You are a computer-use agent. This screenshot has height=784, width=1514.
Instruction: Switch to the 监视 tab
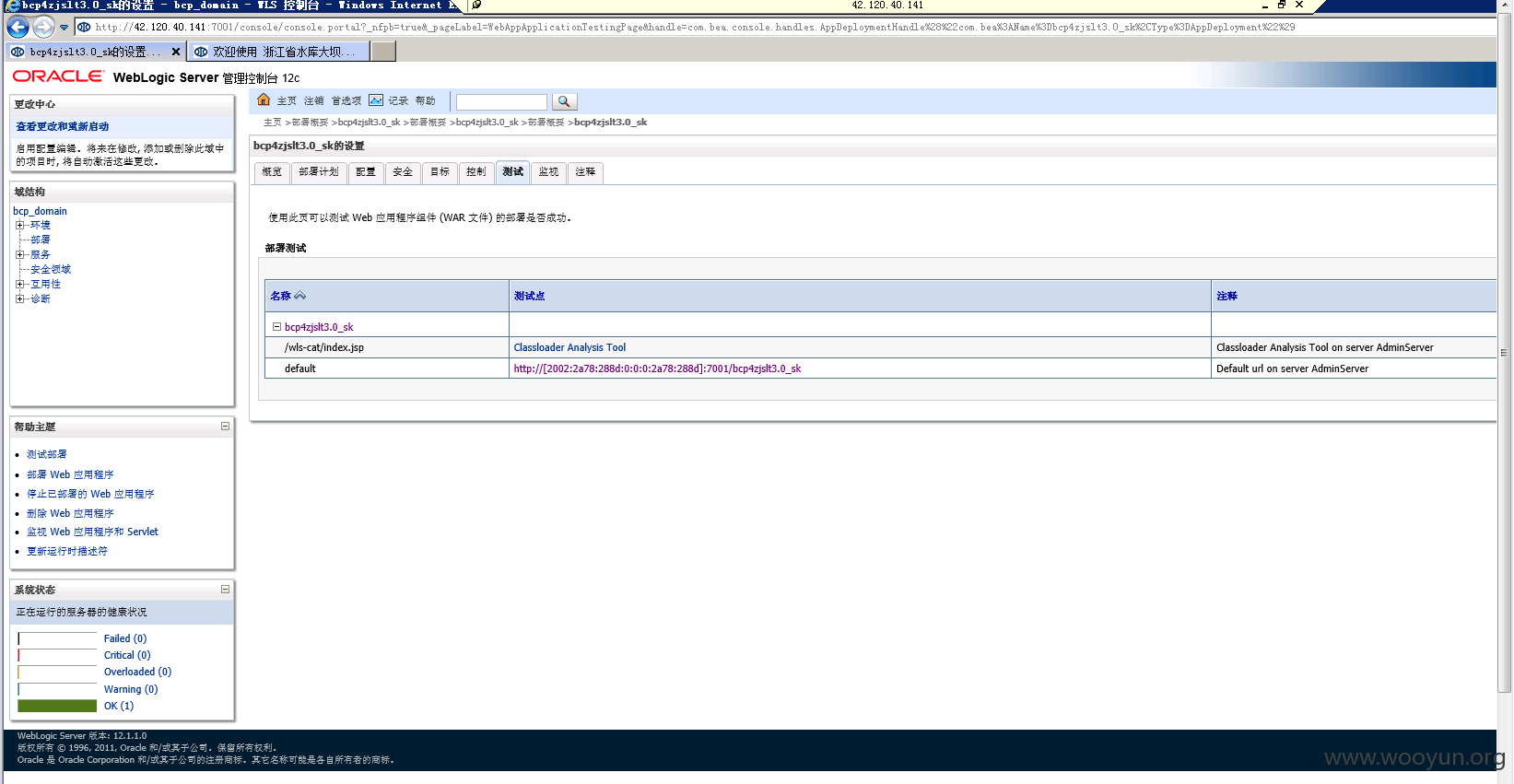[548, 172]
